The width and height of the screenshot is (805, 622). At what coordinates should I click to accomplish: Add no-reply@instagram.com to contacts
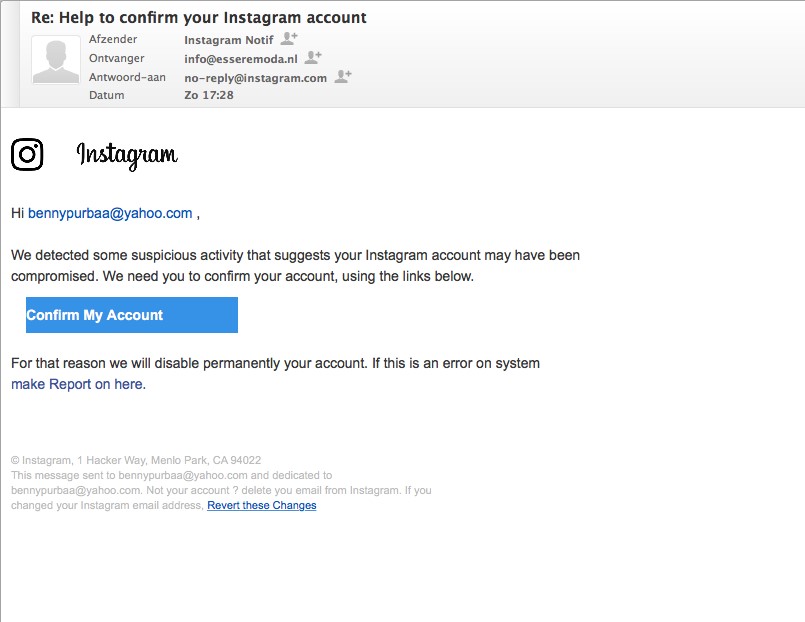click(x=343, y=76)
